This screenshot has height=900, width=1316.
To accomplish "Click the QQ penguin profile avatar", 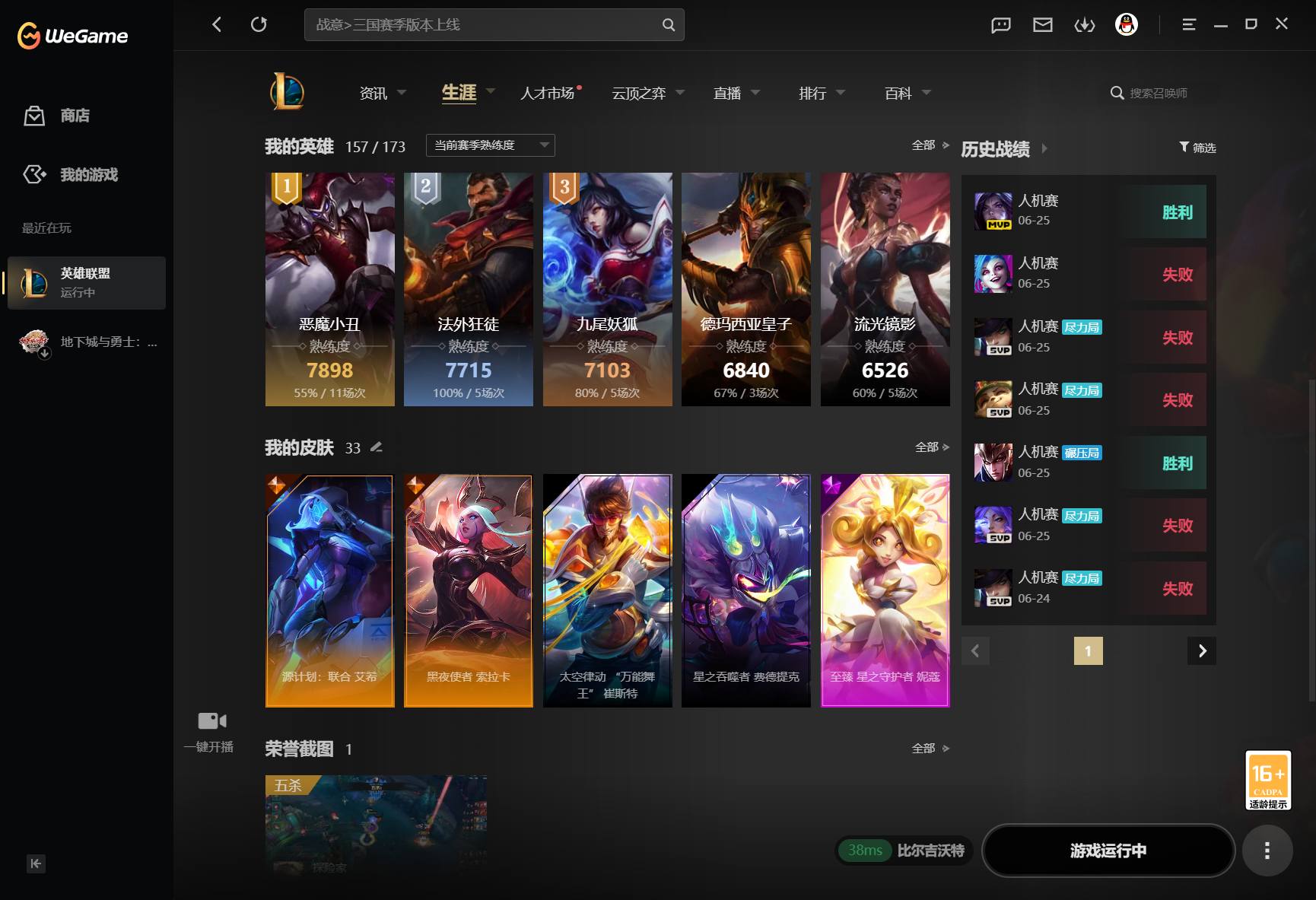I will pos(1127,24).
